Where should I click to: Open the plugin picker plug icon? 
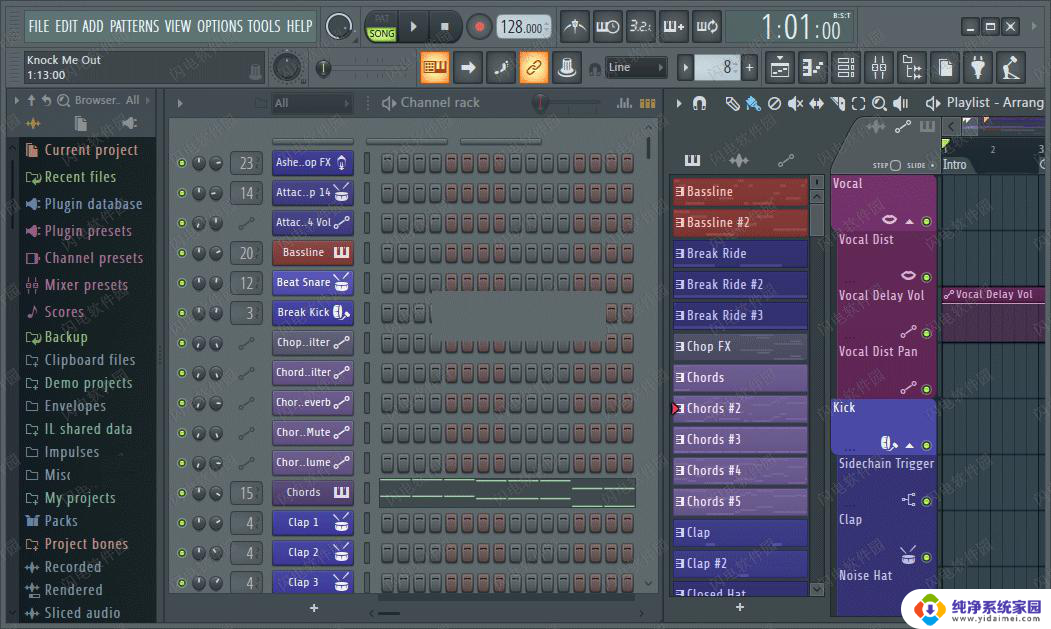[x=978, y=67]
